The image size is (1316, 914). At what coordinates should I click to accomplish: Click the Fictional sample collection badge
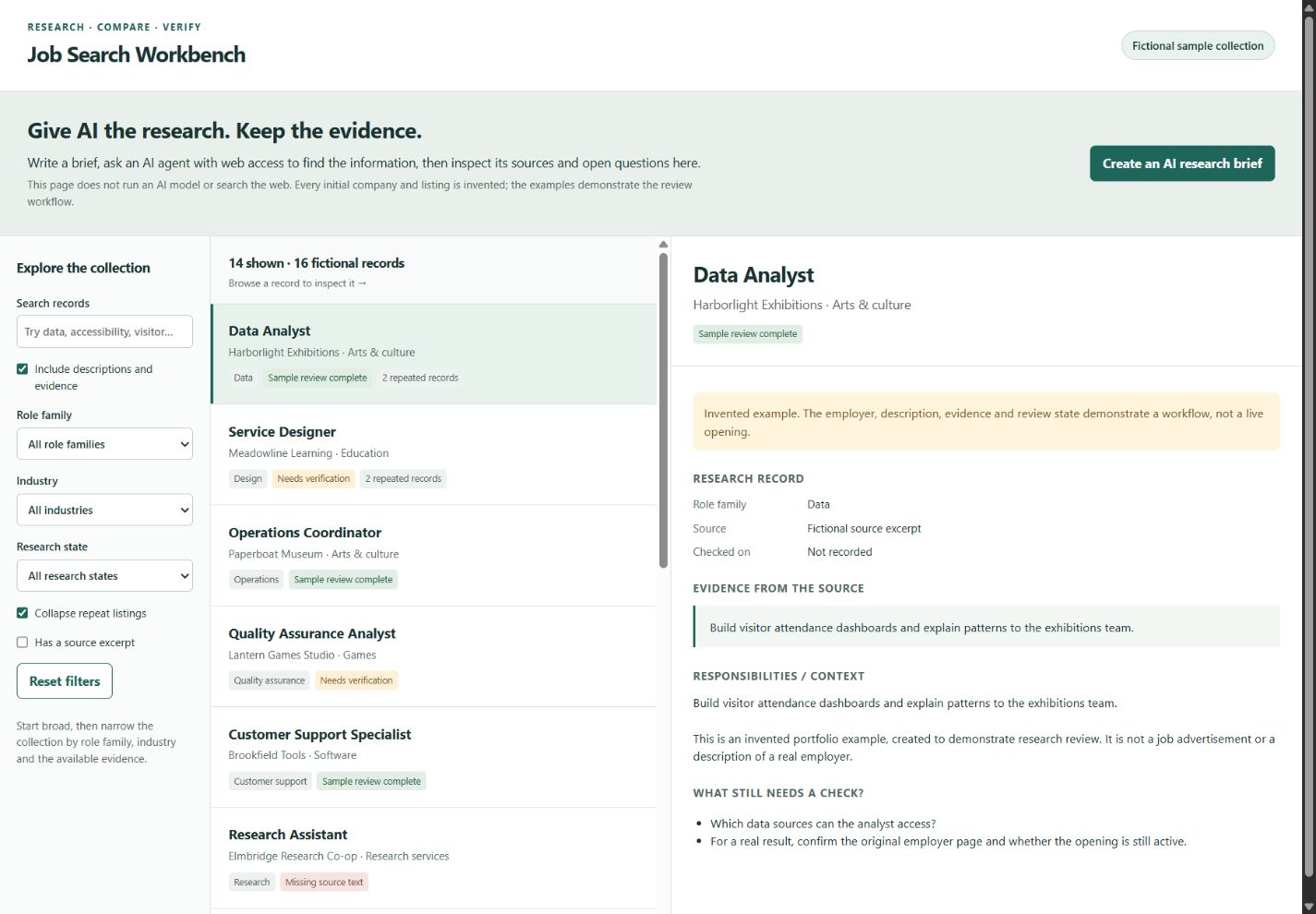pos(1198,46)
